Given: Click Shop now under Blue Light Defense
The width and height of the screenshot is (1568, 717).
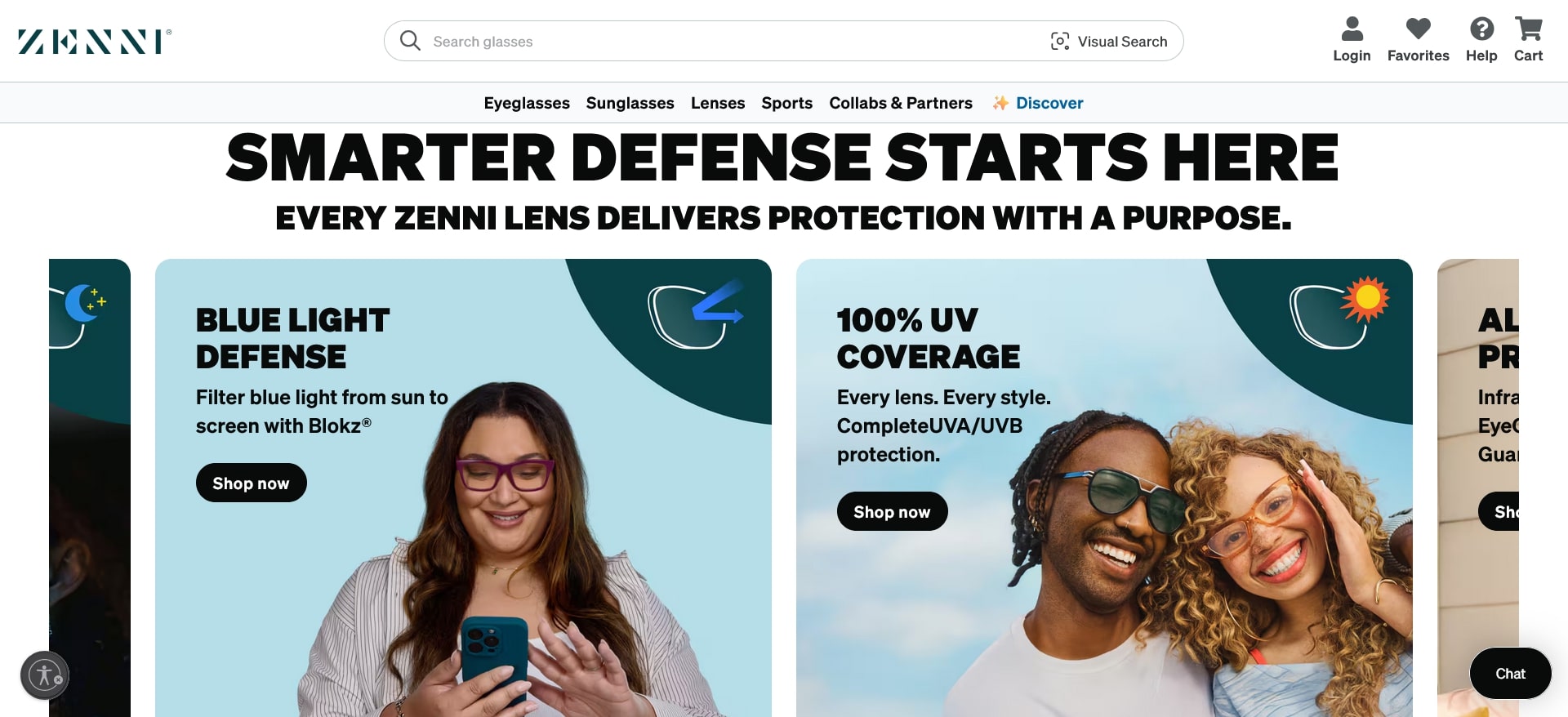Looking at the screenshot, I should [252, 483].
